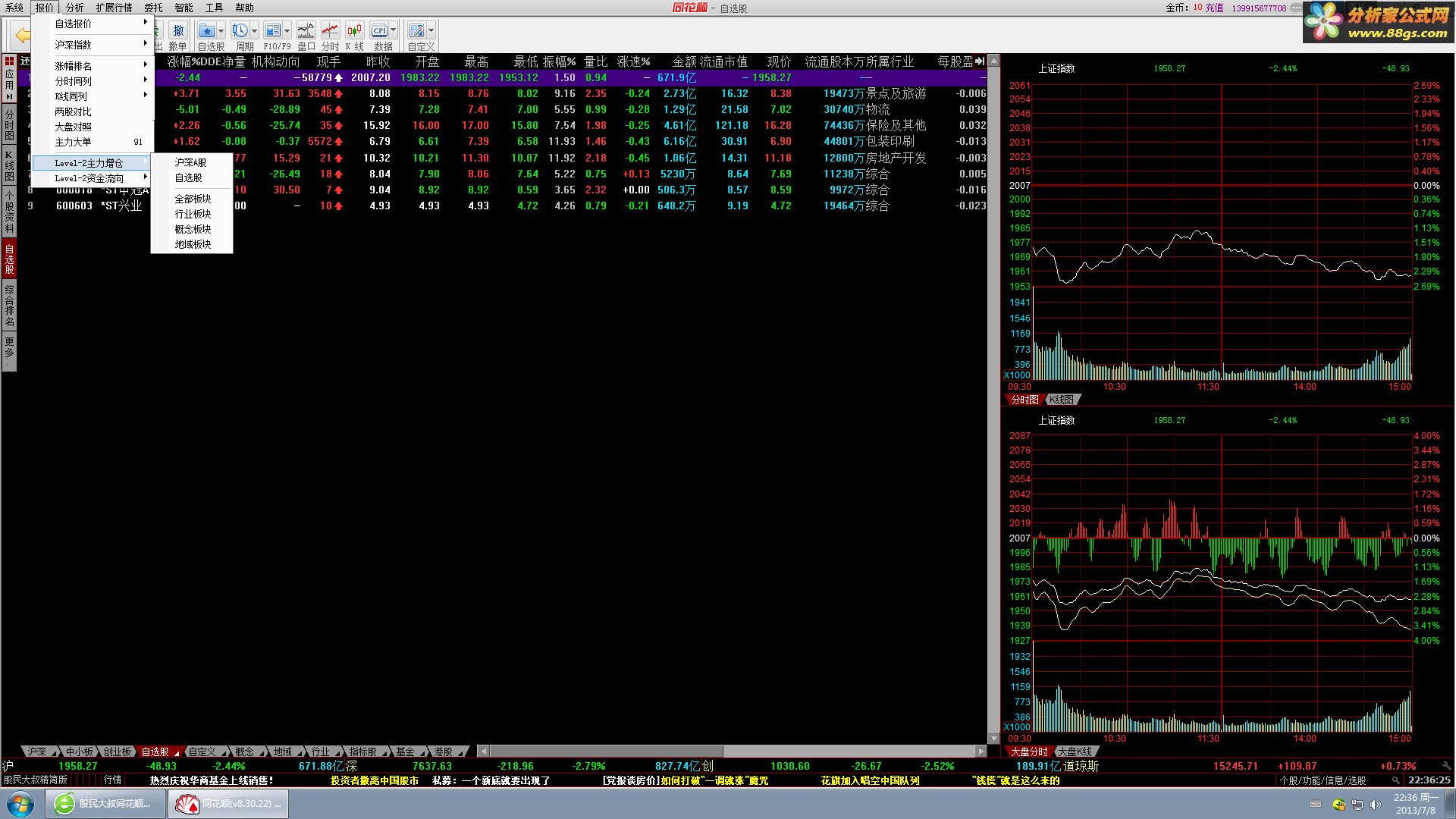This screenshot has width=1456, height=819.
Task: Open 同花顺(v8.30.22) taskbar item
Action: click(x=228, y=804)
